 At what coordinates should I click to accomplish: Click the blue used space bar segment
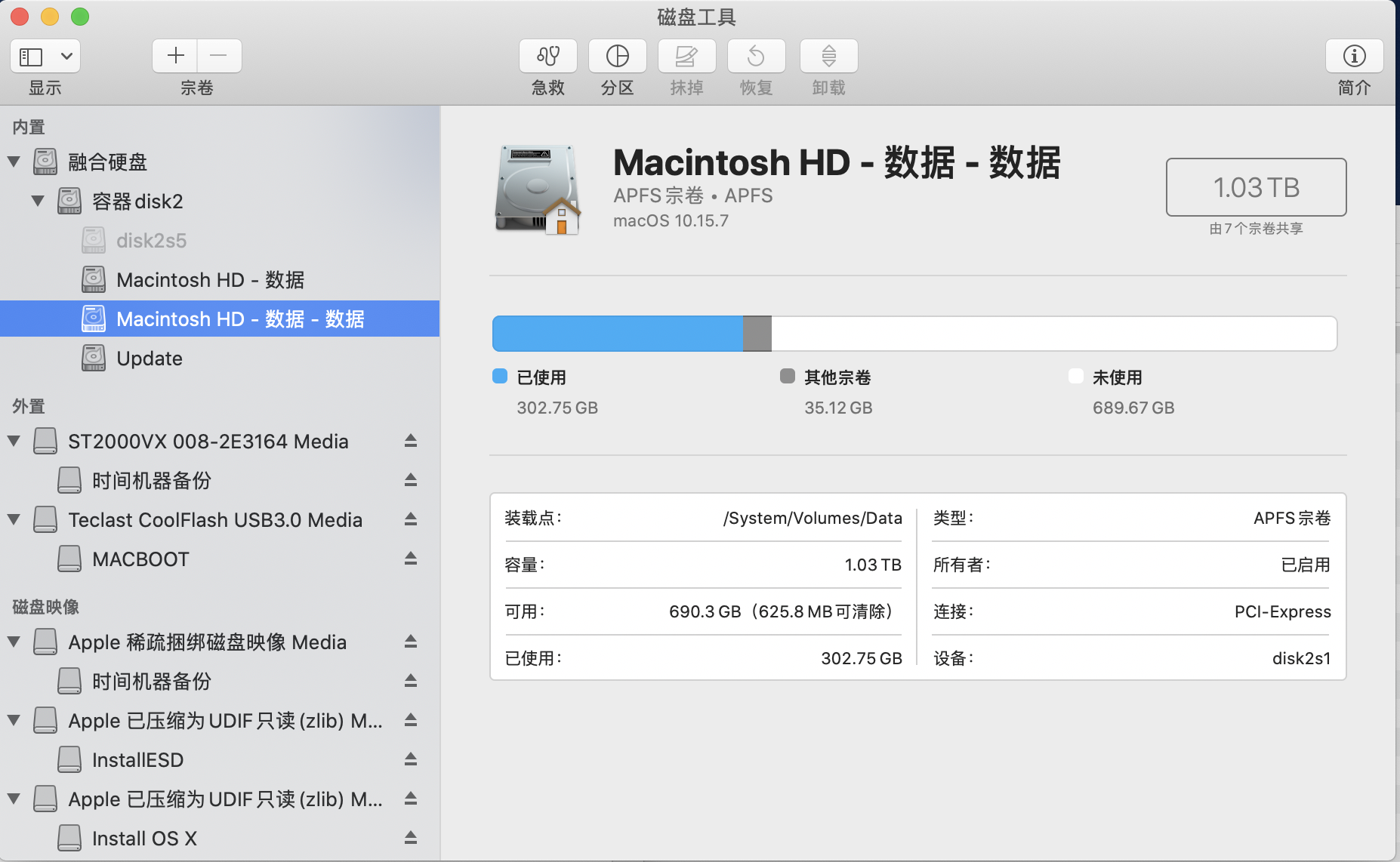[617, 334]
